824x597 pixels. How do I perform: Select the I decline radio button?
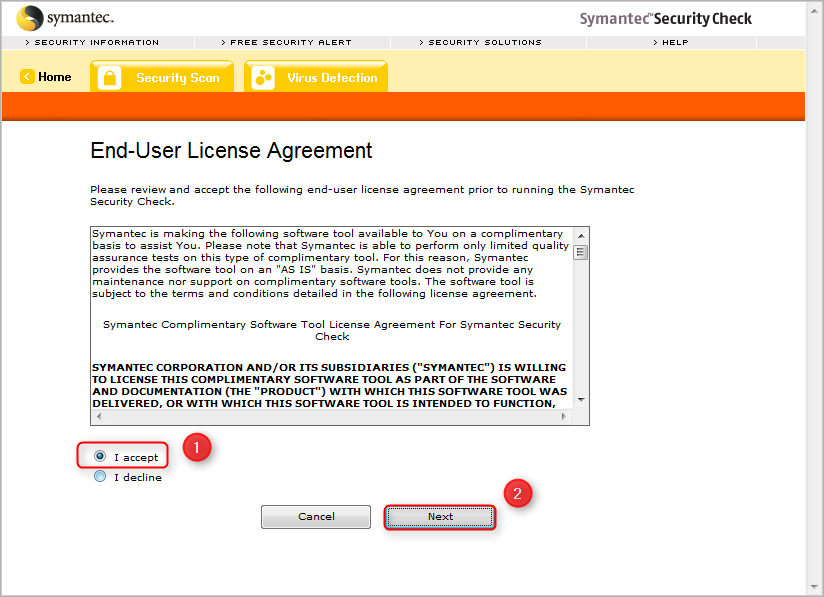pyautogui.click(x=99, y=476)
